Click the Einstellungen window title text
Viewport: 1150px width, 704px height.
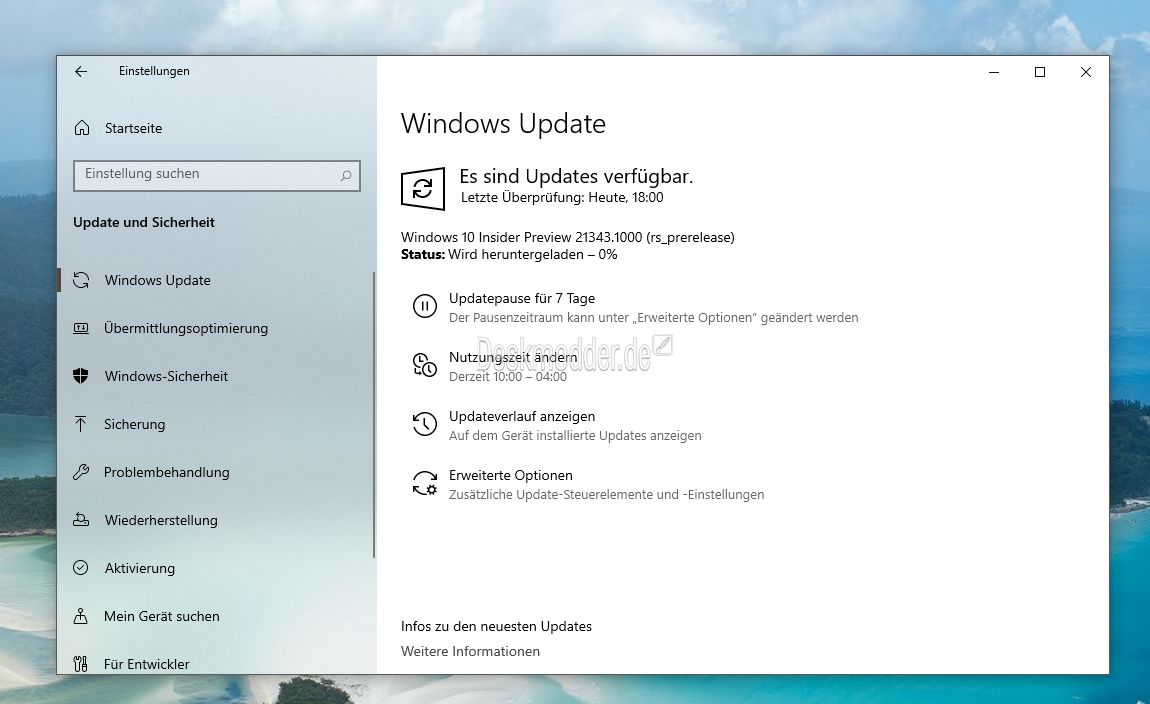tap(154, 71)
